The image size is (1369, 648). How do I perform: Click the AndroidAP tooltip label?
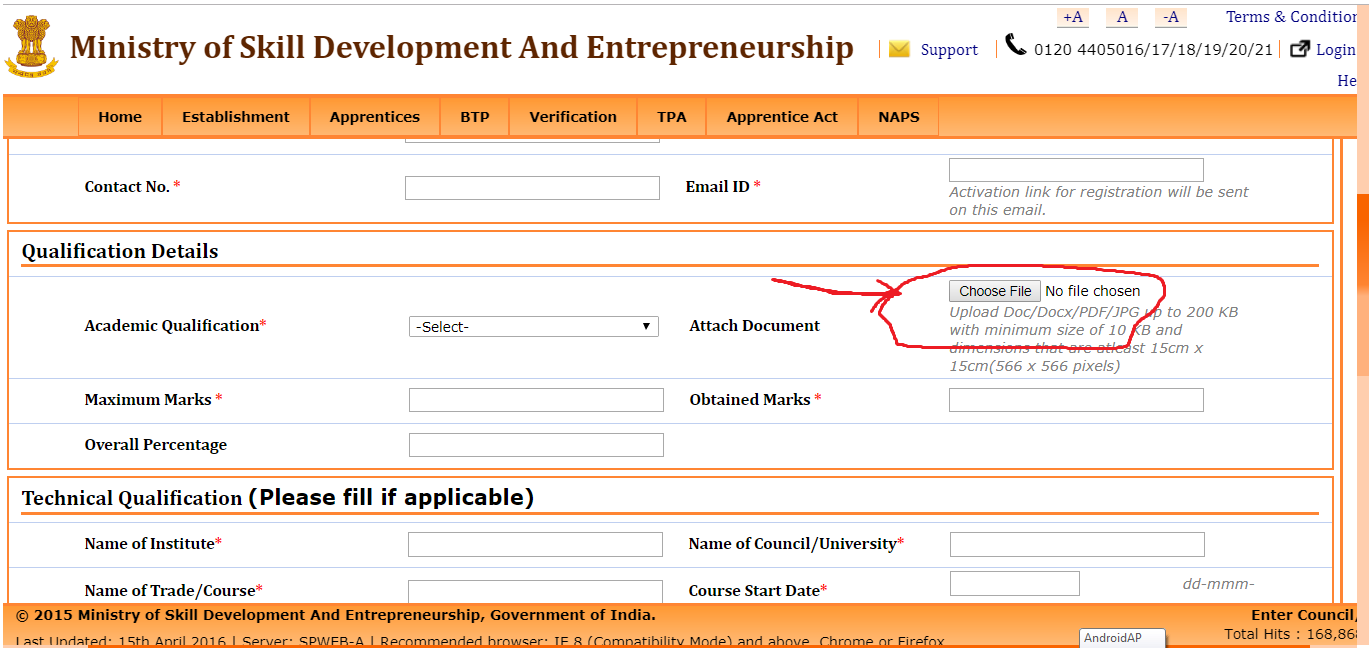click(1123, 638)
